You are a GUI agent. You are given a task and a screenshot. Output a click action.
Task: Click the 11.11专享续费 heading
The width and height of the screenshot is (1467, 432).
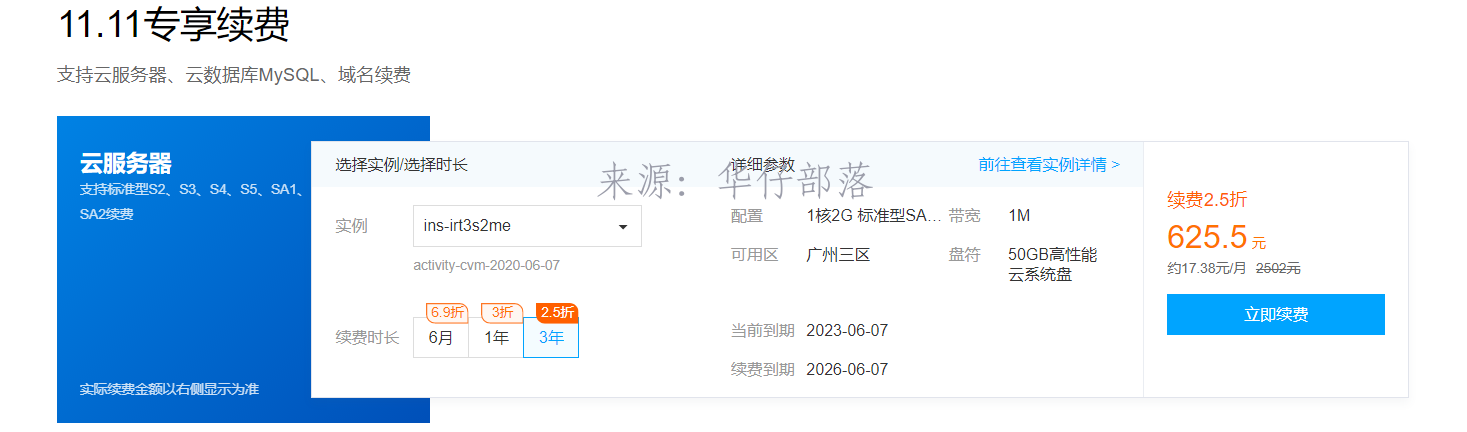tap(174, 24)
